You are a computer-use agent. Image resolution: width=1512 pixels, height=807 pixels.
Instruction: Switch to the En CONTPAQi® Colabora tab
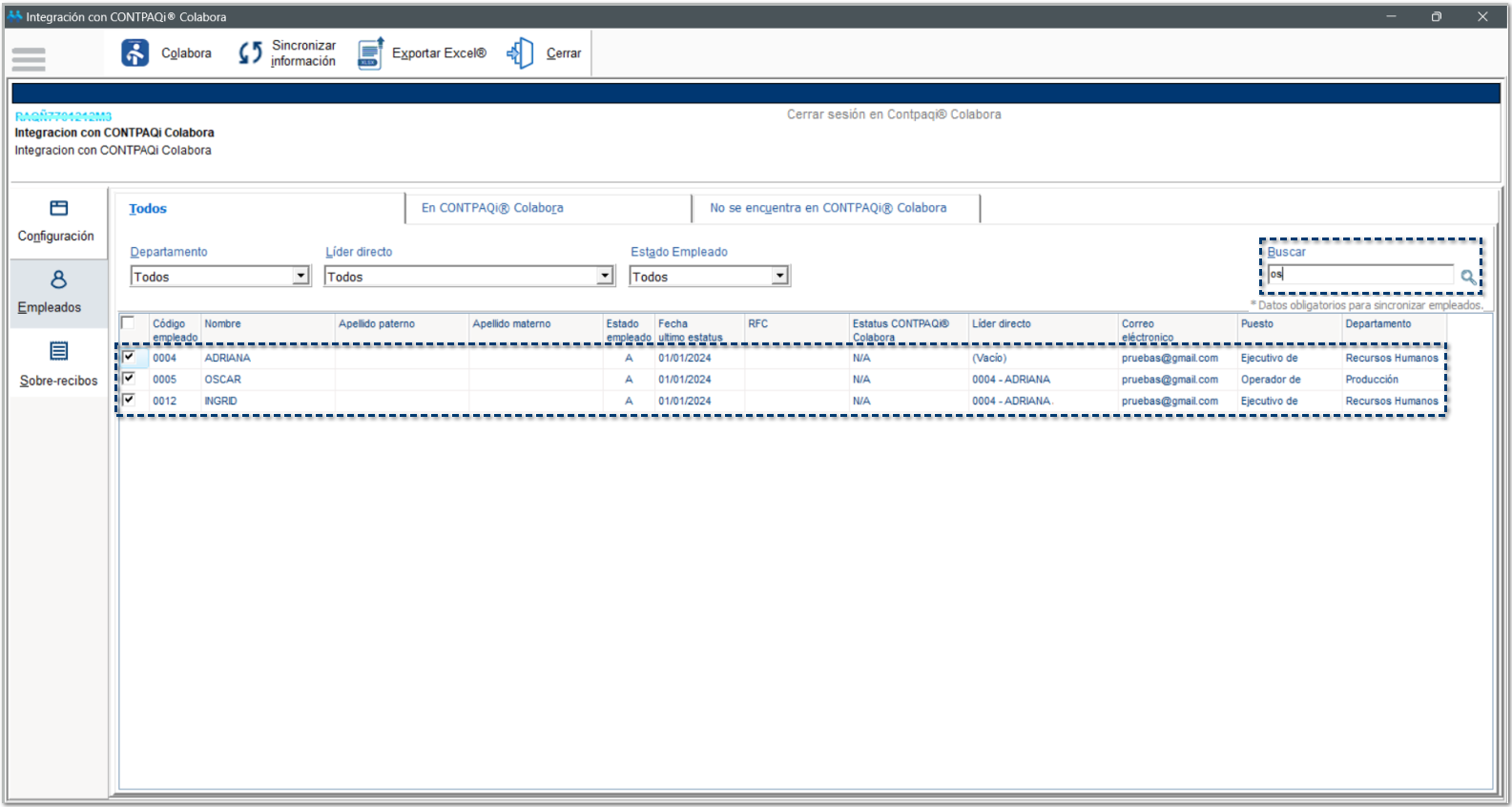[x=492, y=208]
